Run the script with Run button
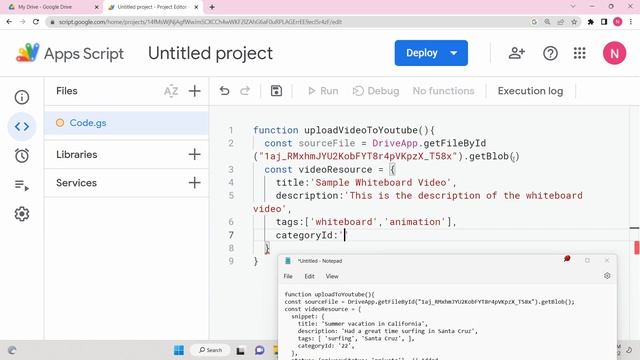This screenshot has width=640, height=360. [323, 91]
